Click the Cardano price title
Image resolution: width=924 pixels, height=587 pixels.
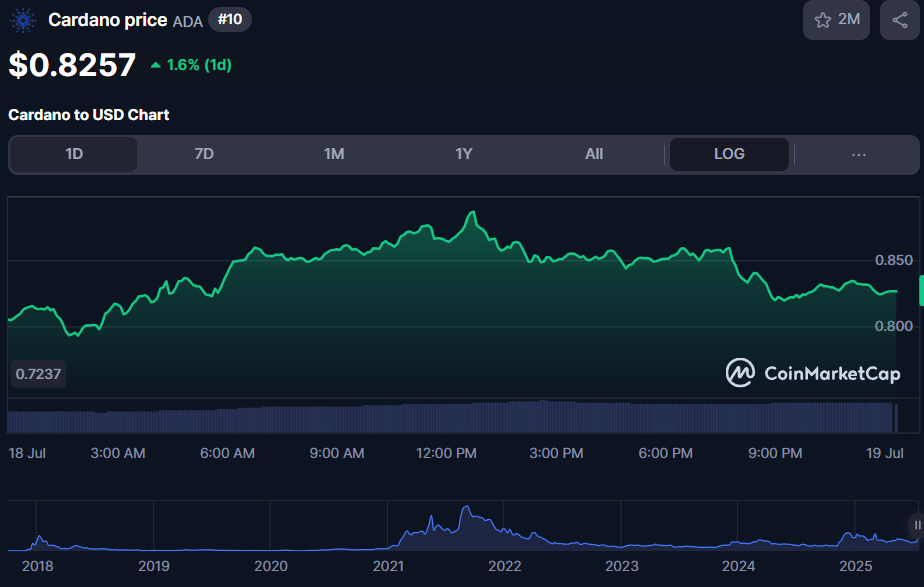(x=108, y=20)
